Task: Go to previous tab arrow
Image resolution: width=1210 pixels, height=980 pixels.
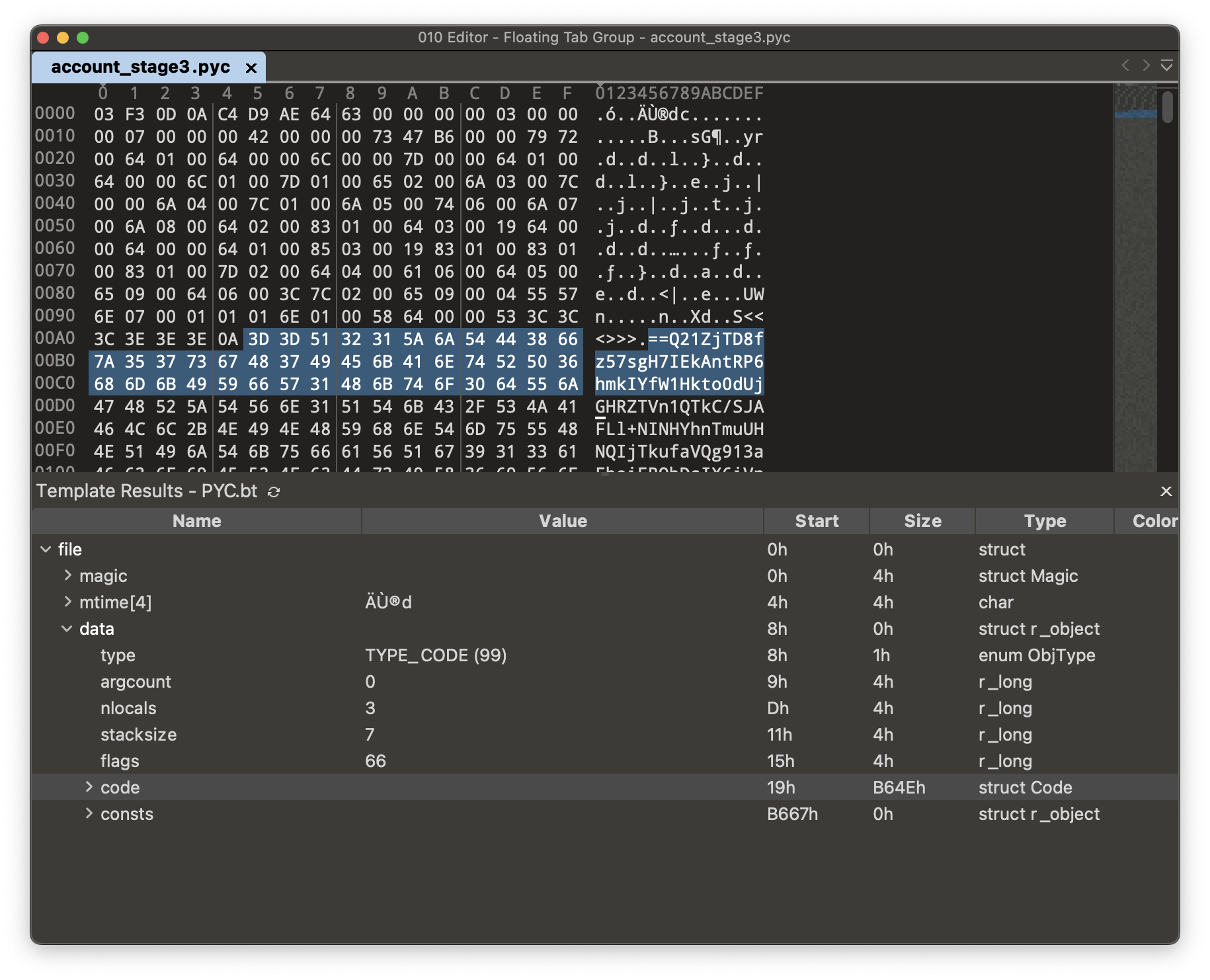Action: pyautogui.click(x=1125, y=65)
